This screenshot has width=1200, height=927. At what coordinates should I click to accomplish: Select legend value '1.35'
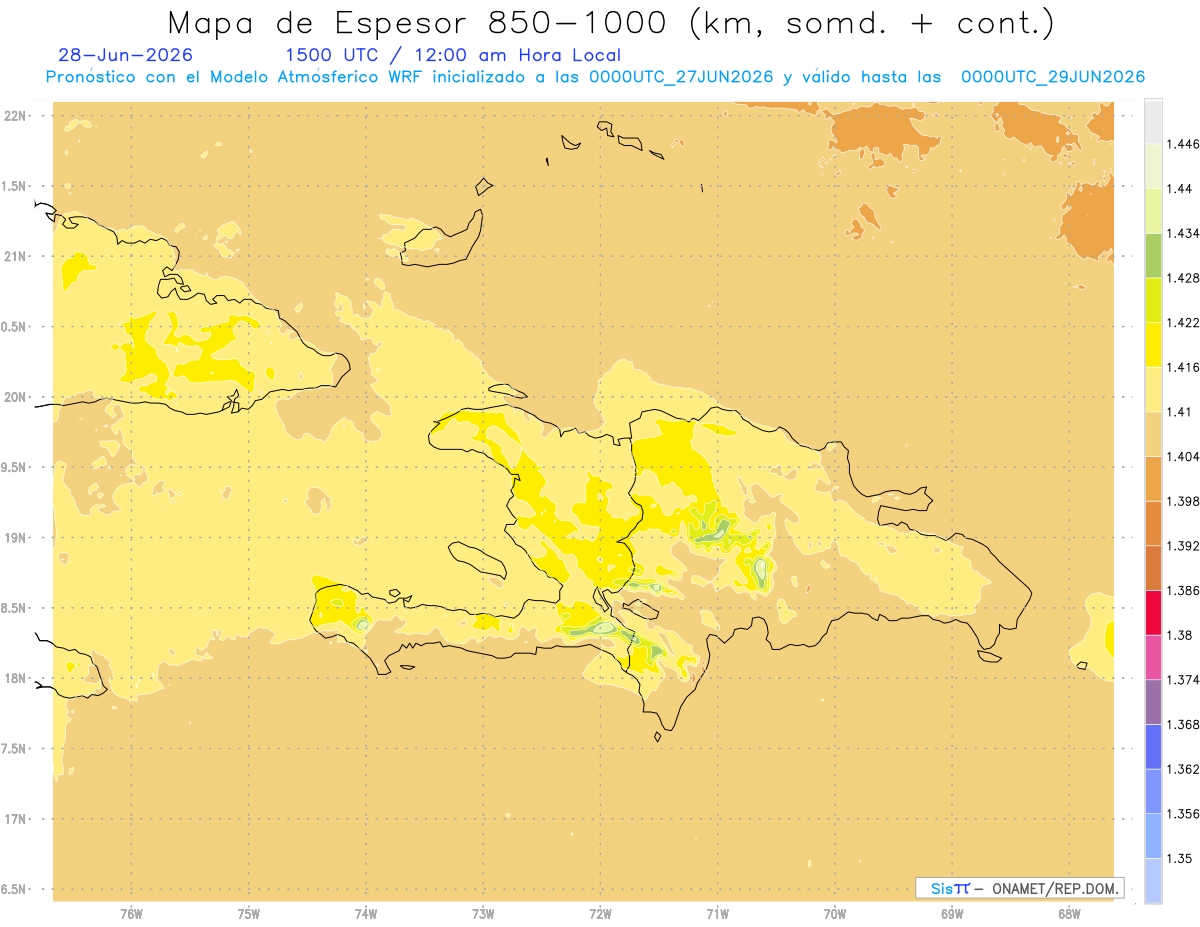tap(1180, 858)
